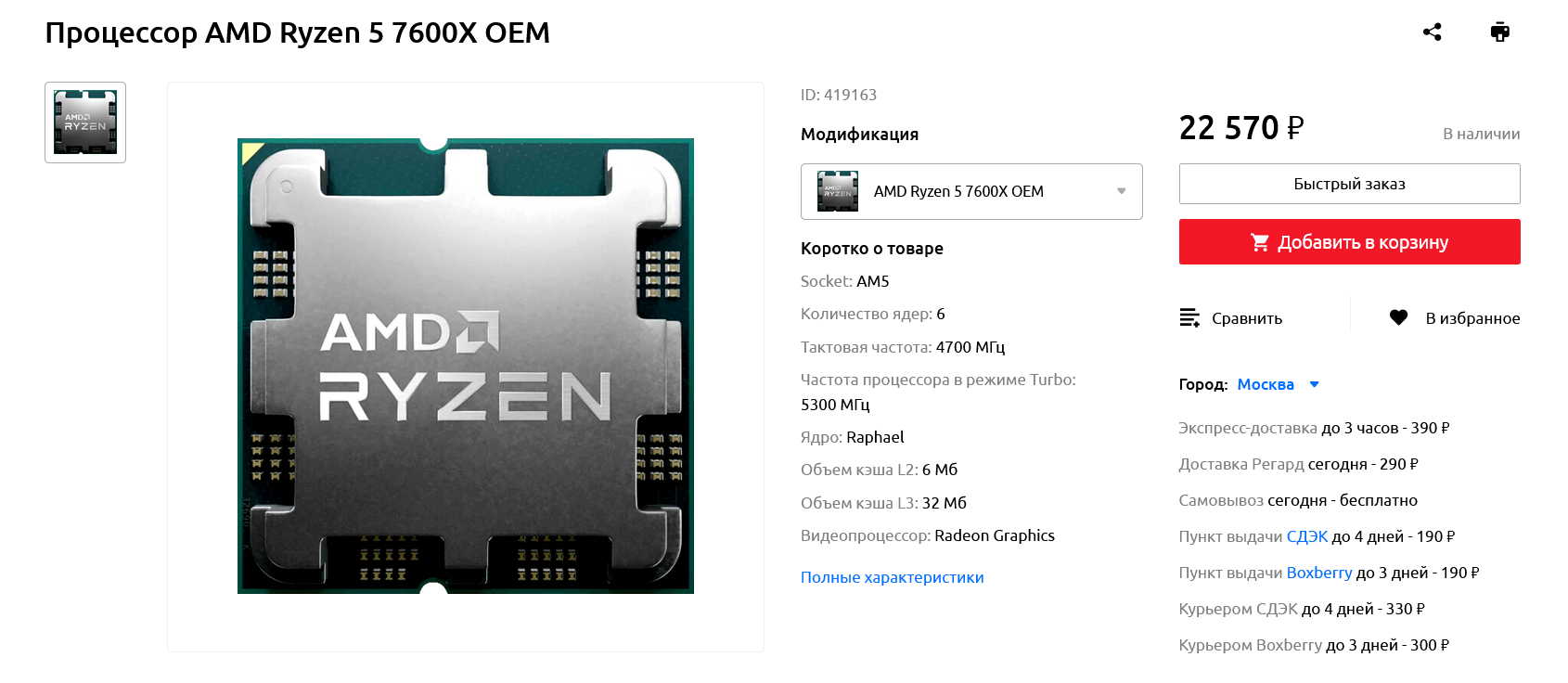This screenshot has height=683, width=1568.
Task: Click the product title Процессор AMD Ryzen
Action: (297, 32)
